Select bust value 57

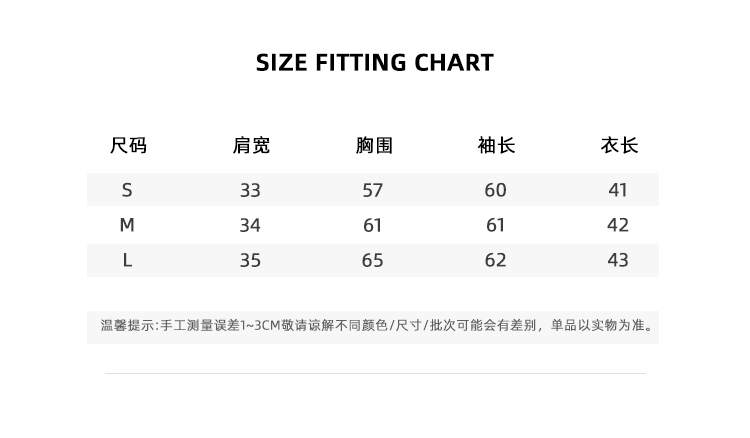(373, 190)
